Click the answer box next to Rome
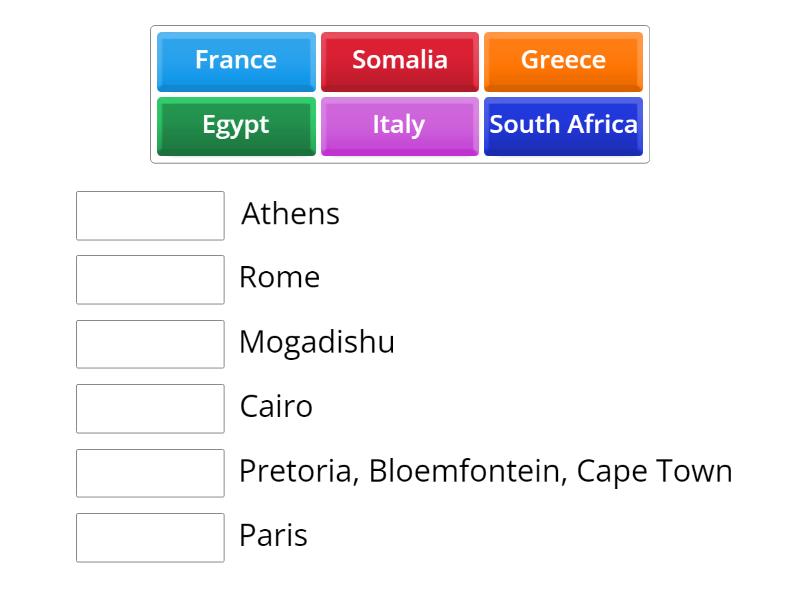This screenshot has width=800, height=600. click(x=150, y=279)
